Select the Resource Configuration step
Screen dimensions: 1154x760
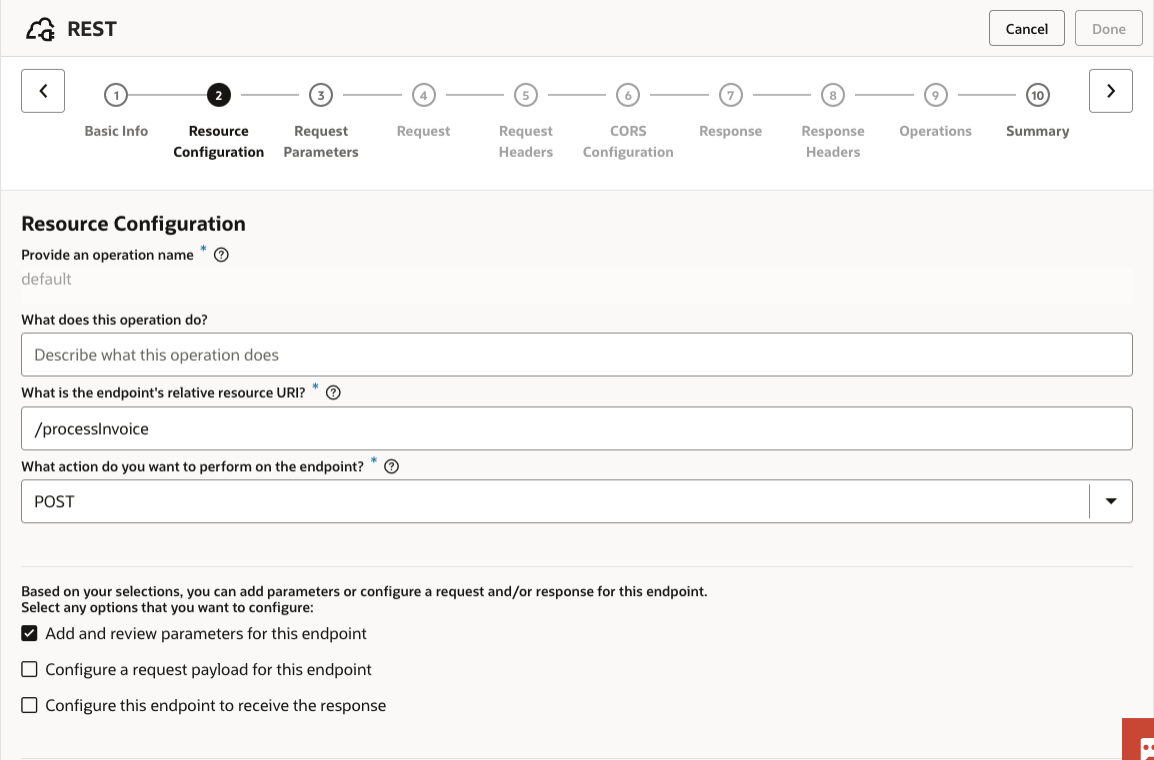coord(218,96)
